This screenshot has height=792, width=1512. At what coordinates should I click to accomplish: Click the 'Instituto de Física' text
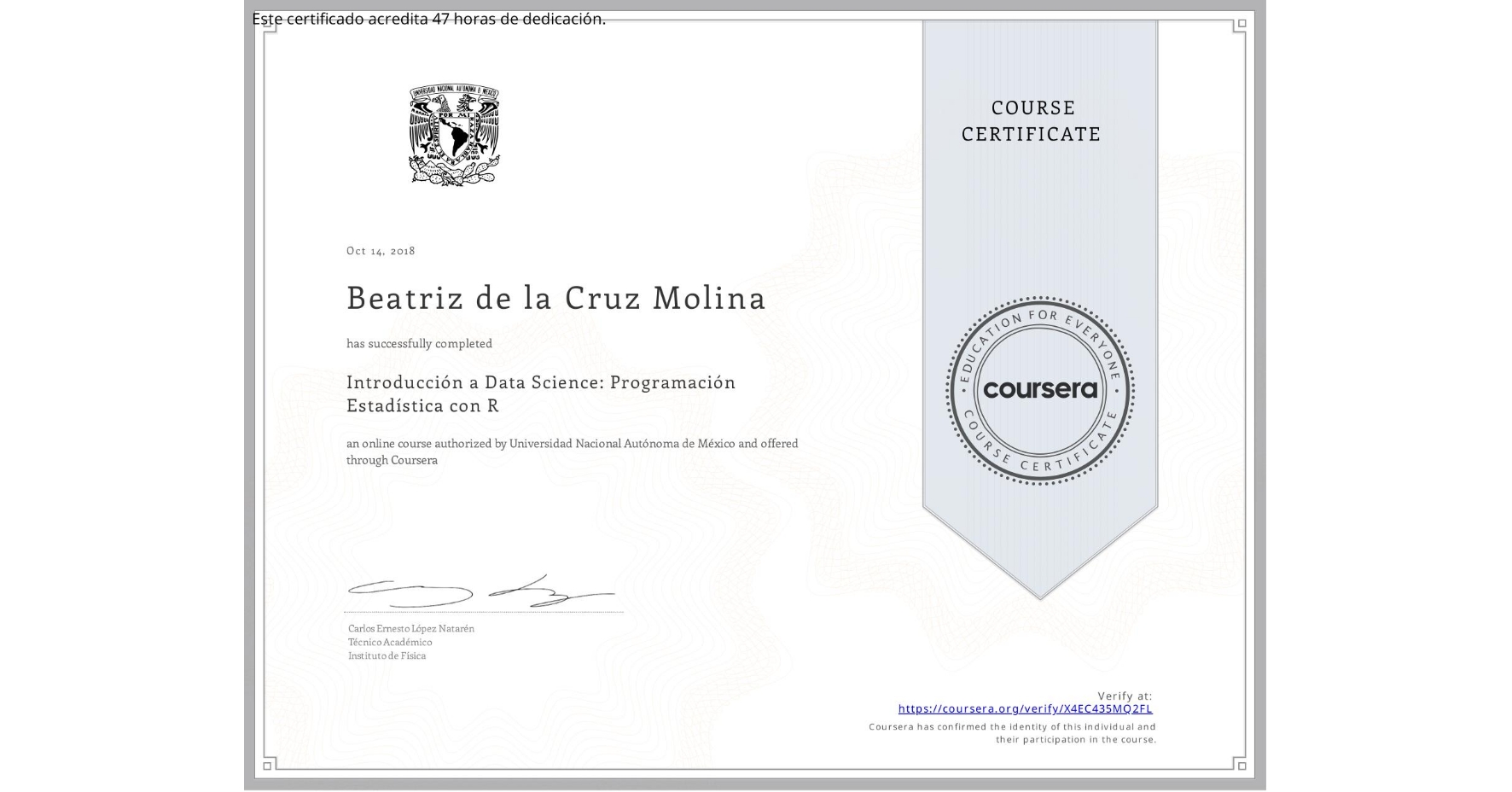click(387, 655)
